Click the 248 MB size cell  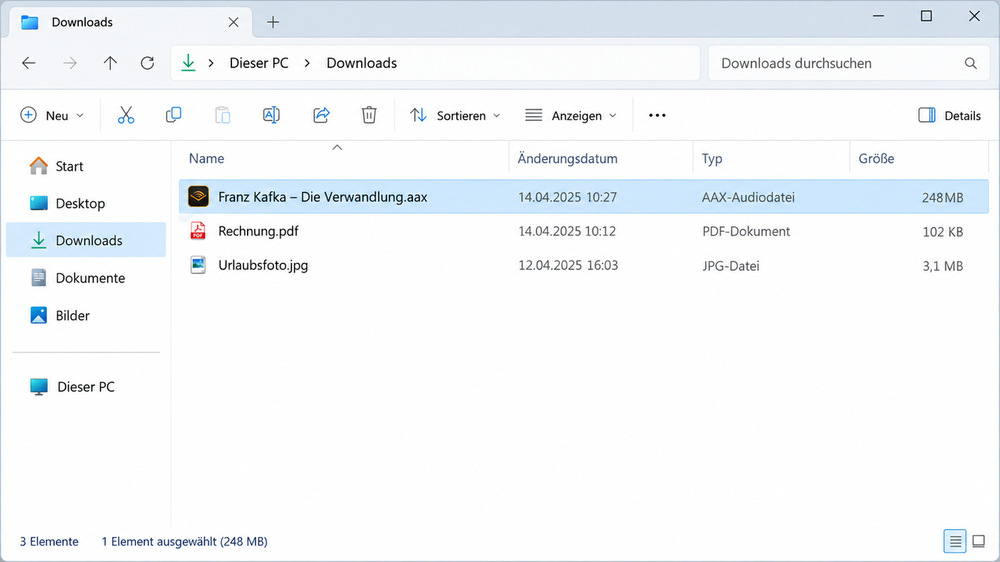pos(943,198)
